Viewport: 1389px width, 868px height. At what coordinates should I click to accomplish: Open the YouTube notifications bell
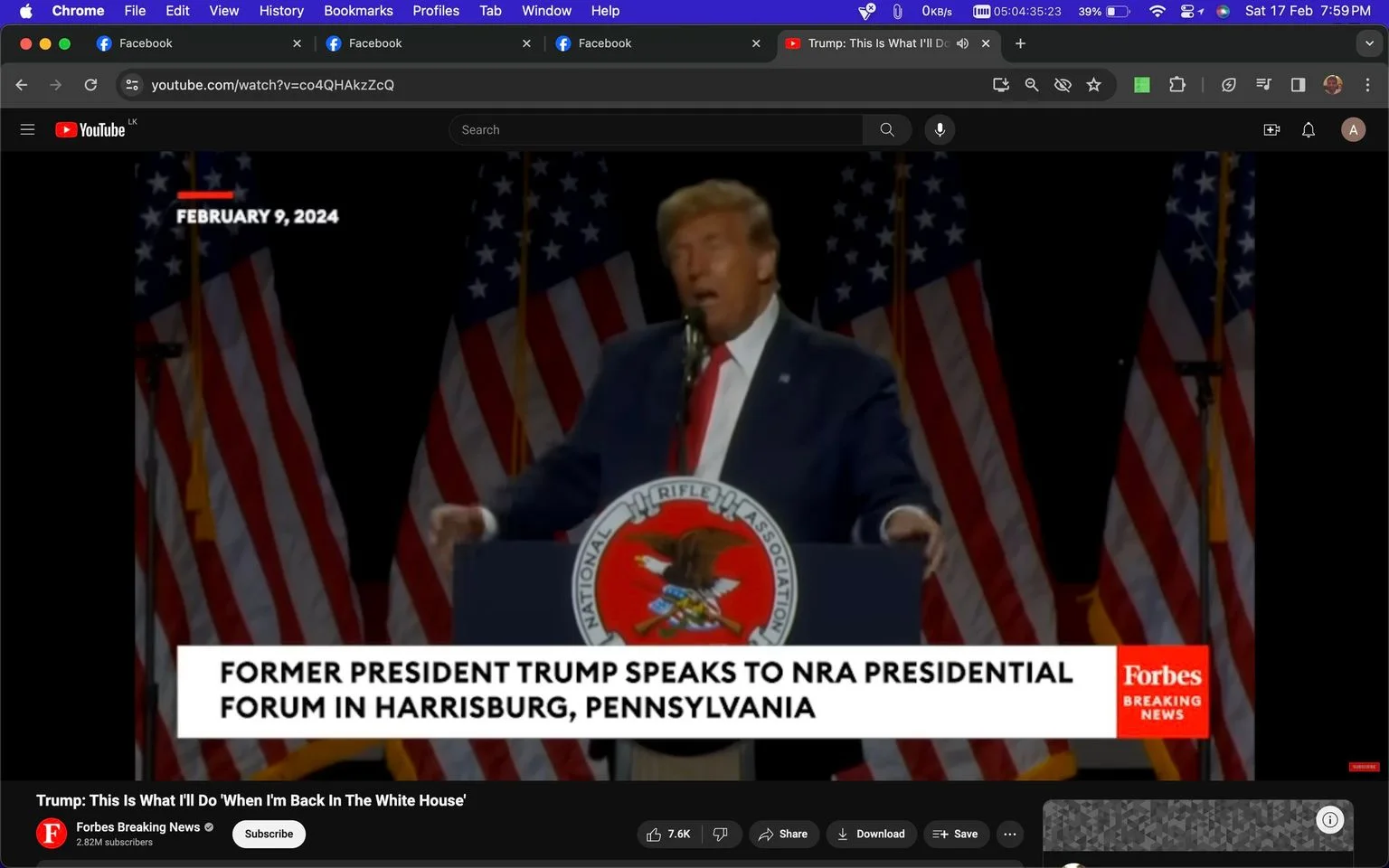(1308, 129)
